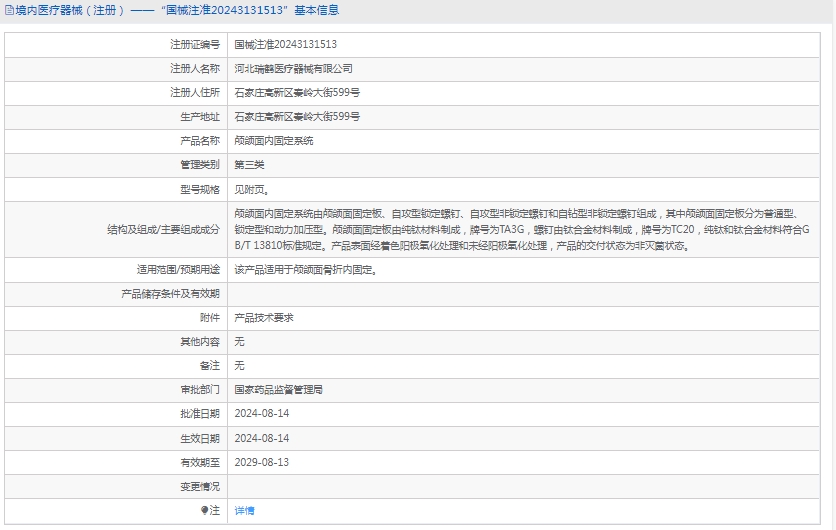Click the date value in 批准日期 row

click(x=261, y=414)
